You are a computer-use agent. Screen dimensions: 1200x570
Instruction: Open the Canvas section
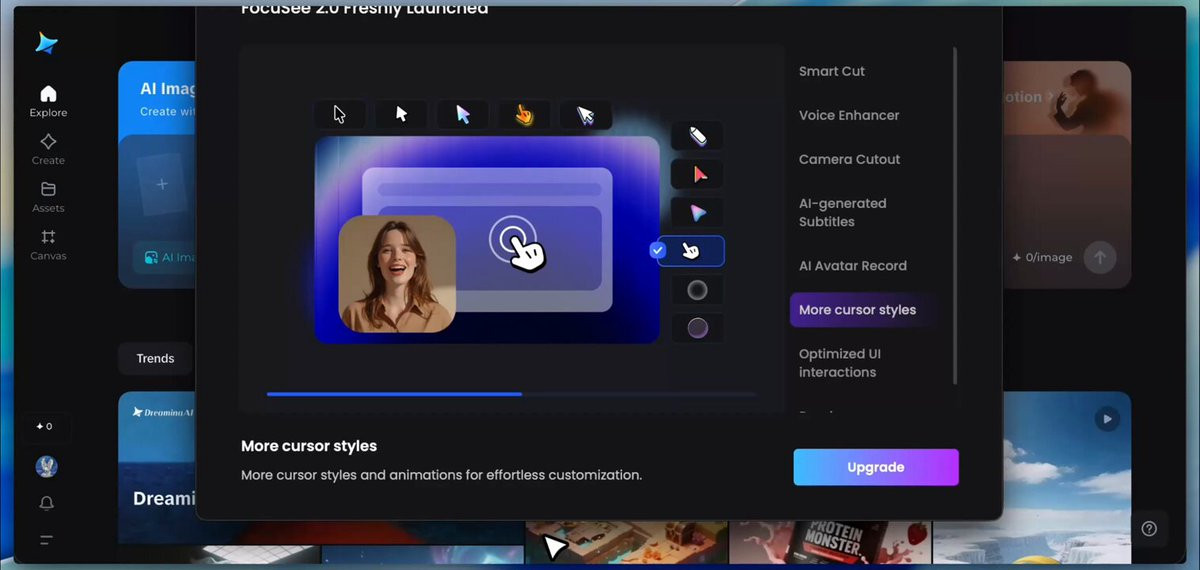(x=48, y=245)
